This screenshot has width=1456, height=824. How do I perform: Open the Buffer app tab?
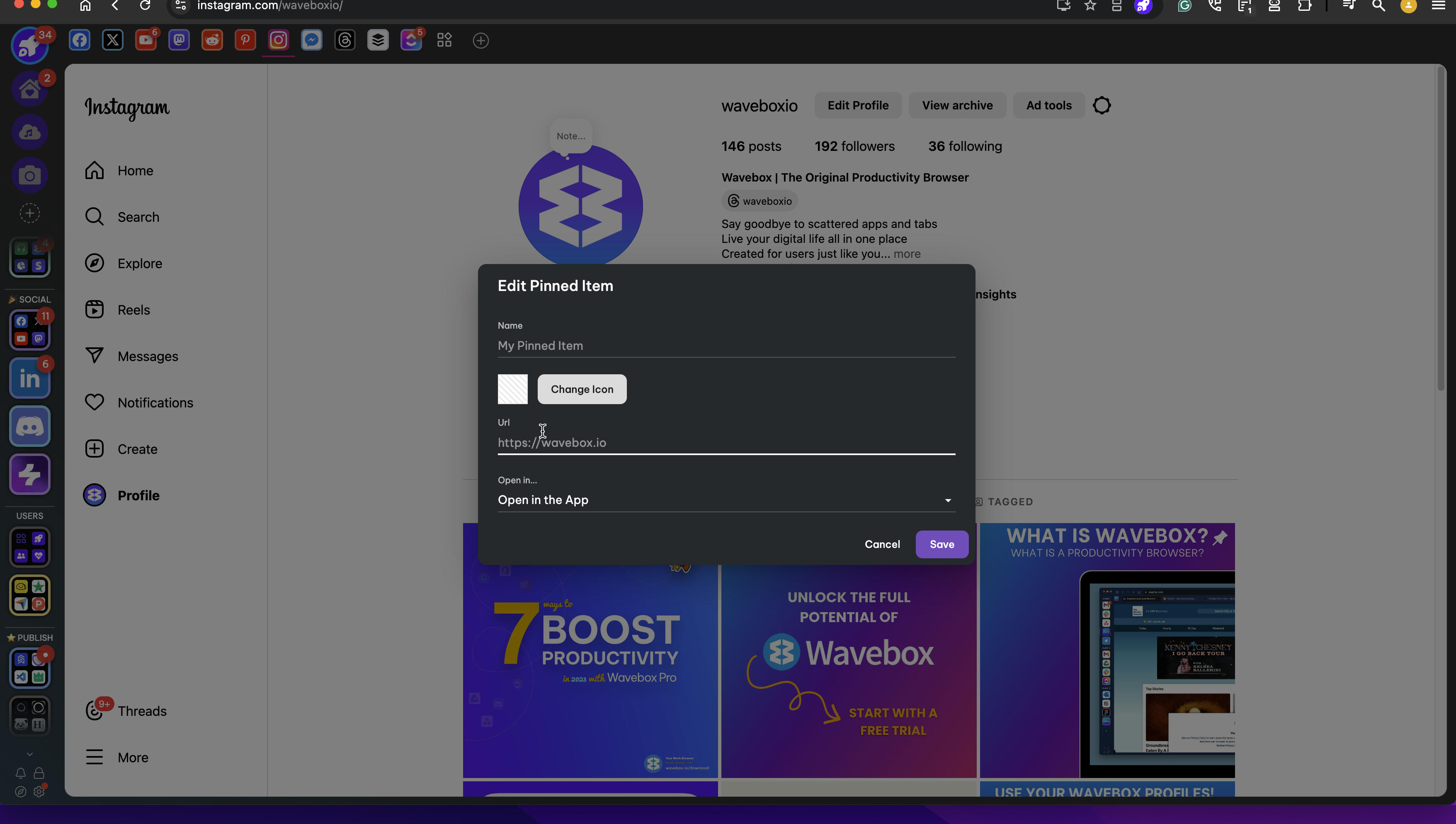tap(378, 40)
